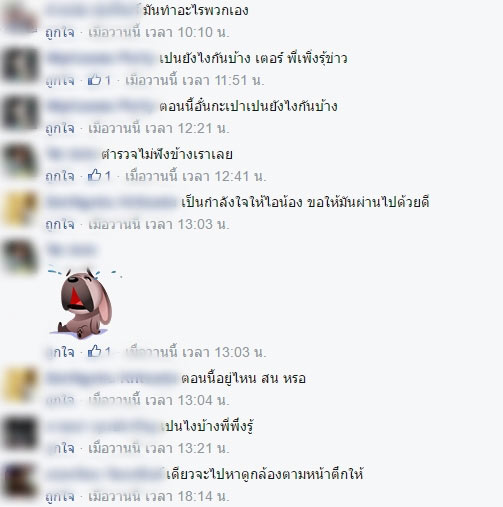Viewport: 503px width, 507px height.
Task: Open yellow avatar beside 13:03 encouragement comment
Action: coord(20,209)
